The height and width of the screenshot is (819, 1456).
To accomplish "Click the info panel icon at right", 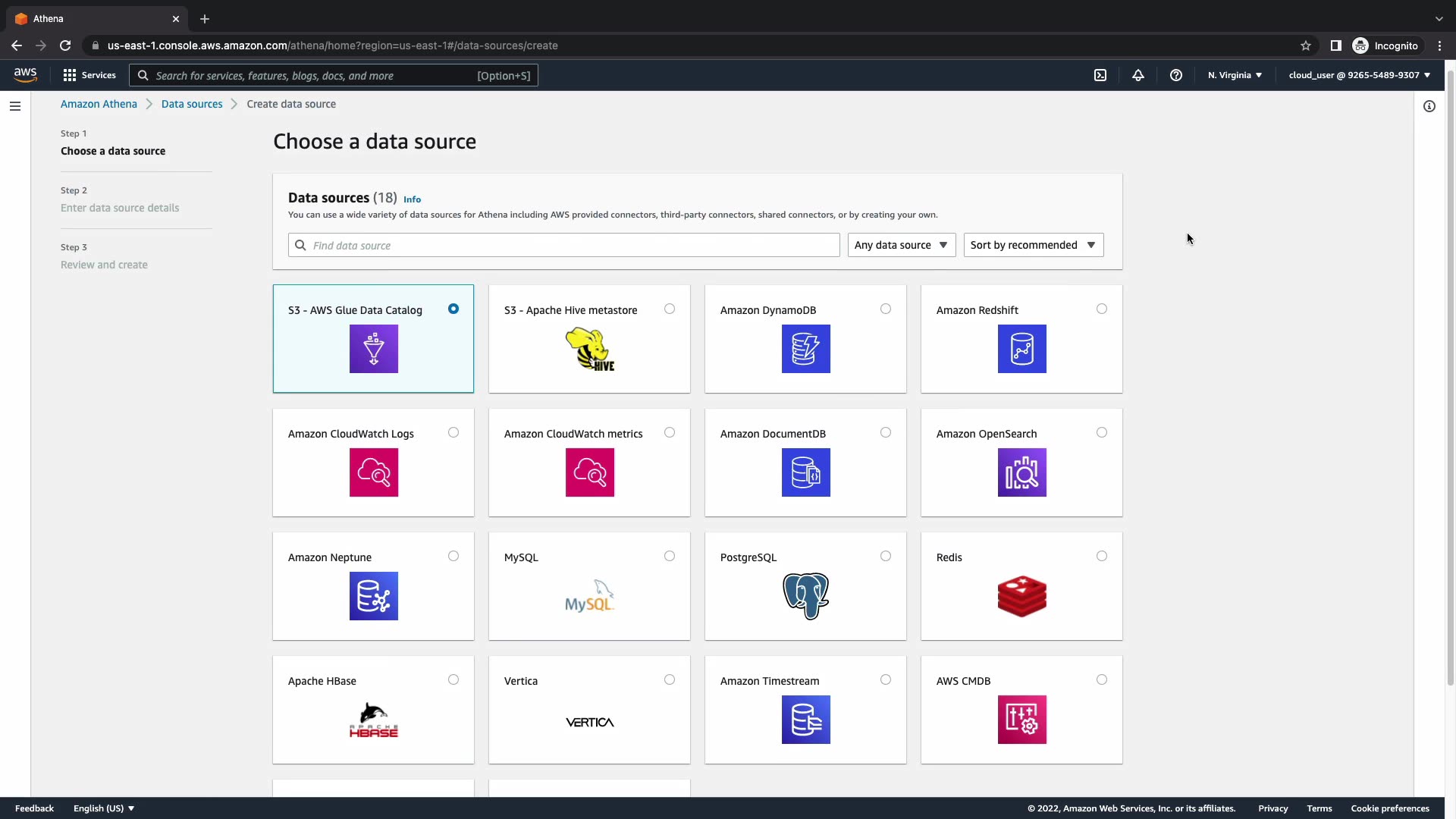I will (x=1429, y=106).
